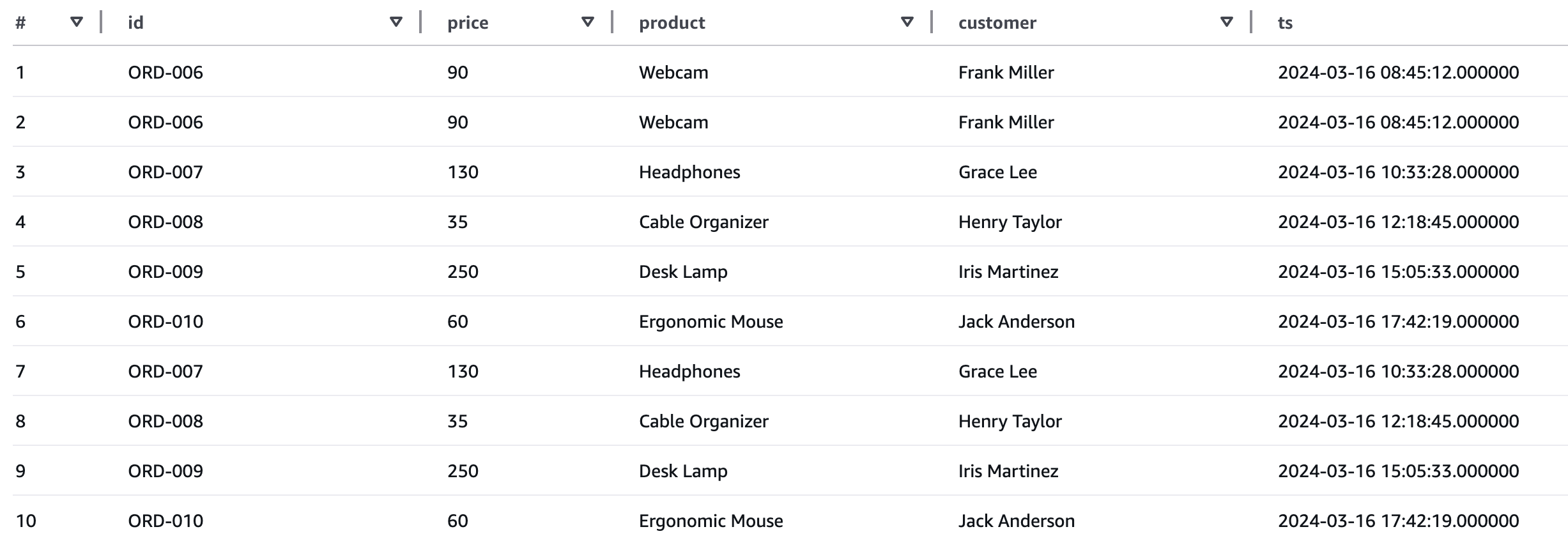Image resolution: width=1568 pixels, height=543 pixels.
Task: Click the ts column header
Action: pyautogui.click(x=1285, y=23)
